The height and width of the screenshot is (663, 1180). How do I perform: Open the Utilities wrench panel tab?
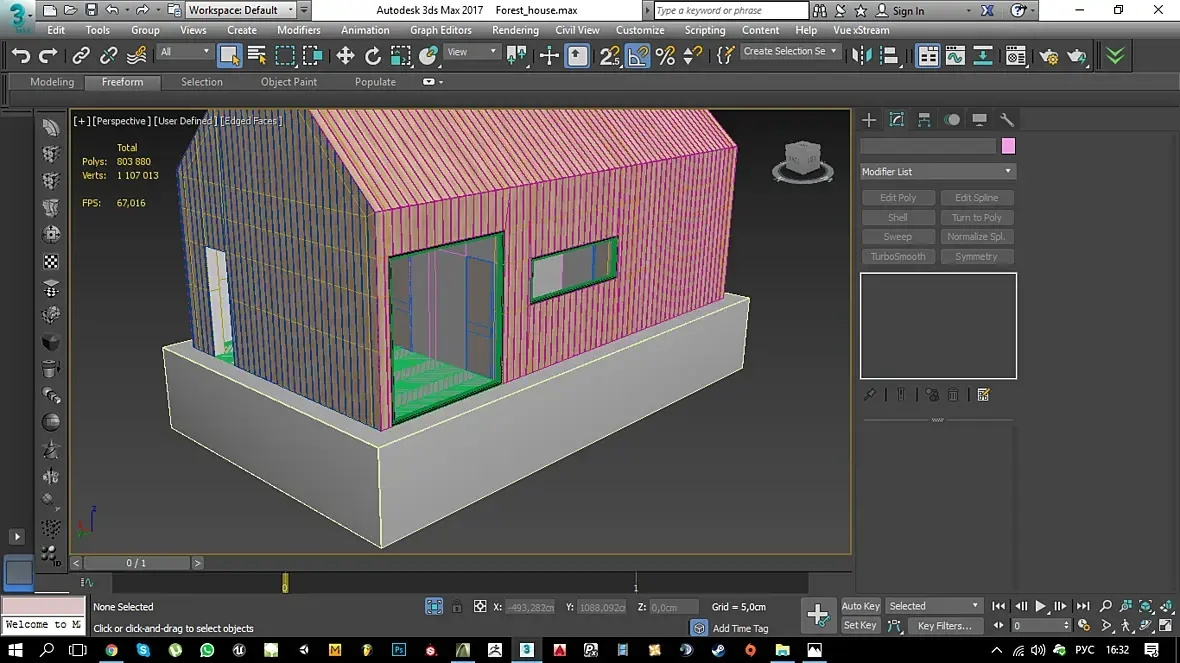[x=1007, y=120]
